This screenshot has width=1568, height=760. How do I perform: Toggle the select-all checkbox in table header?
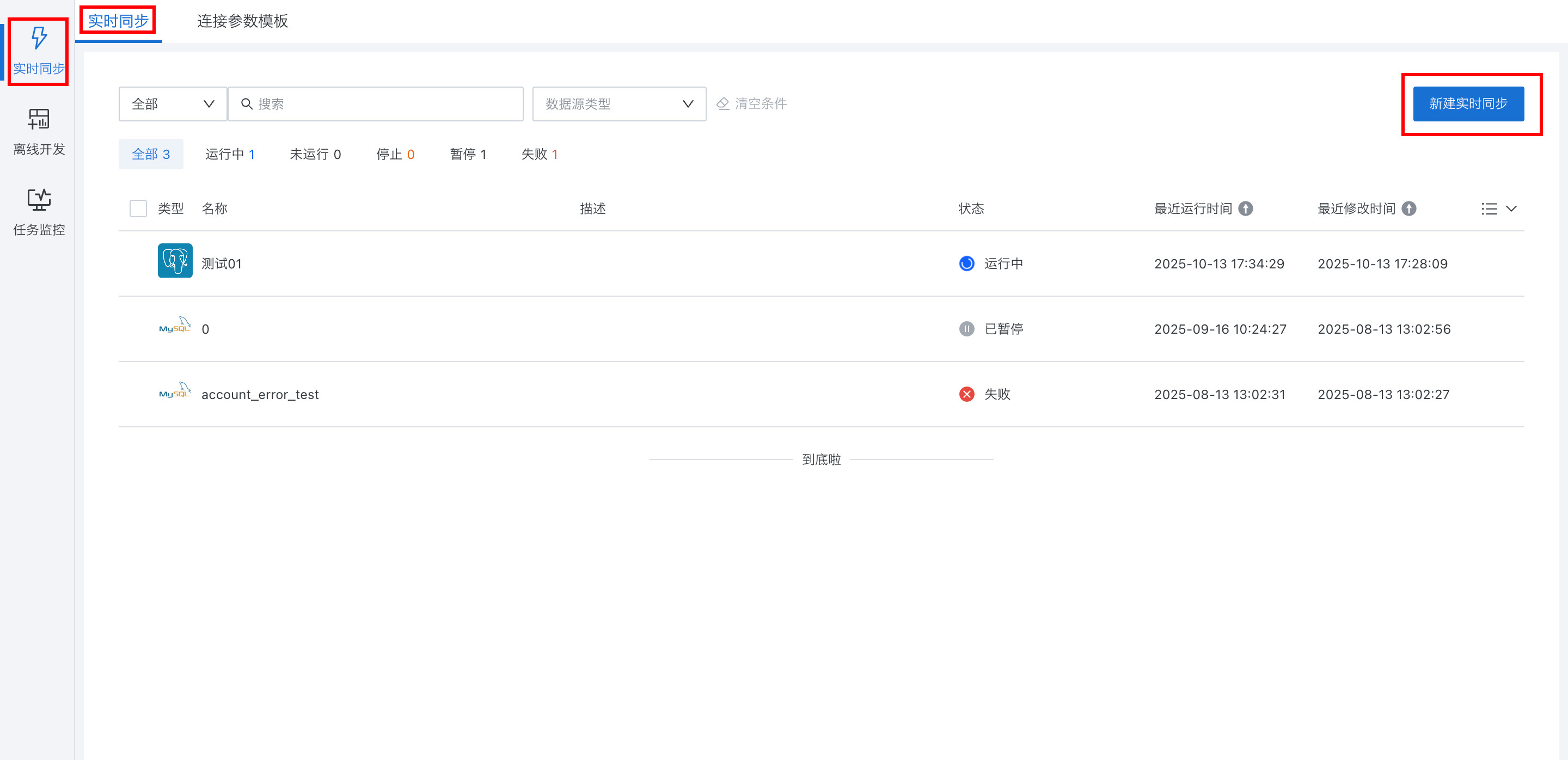coord(138,209)
